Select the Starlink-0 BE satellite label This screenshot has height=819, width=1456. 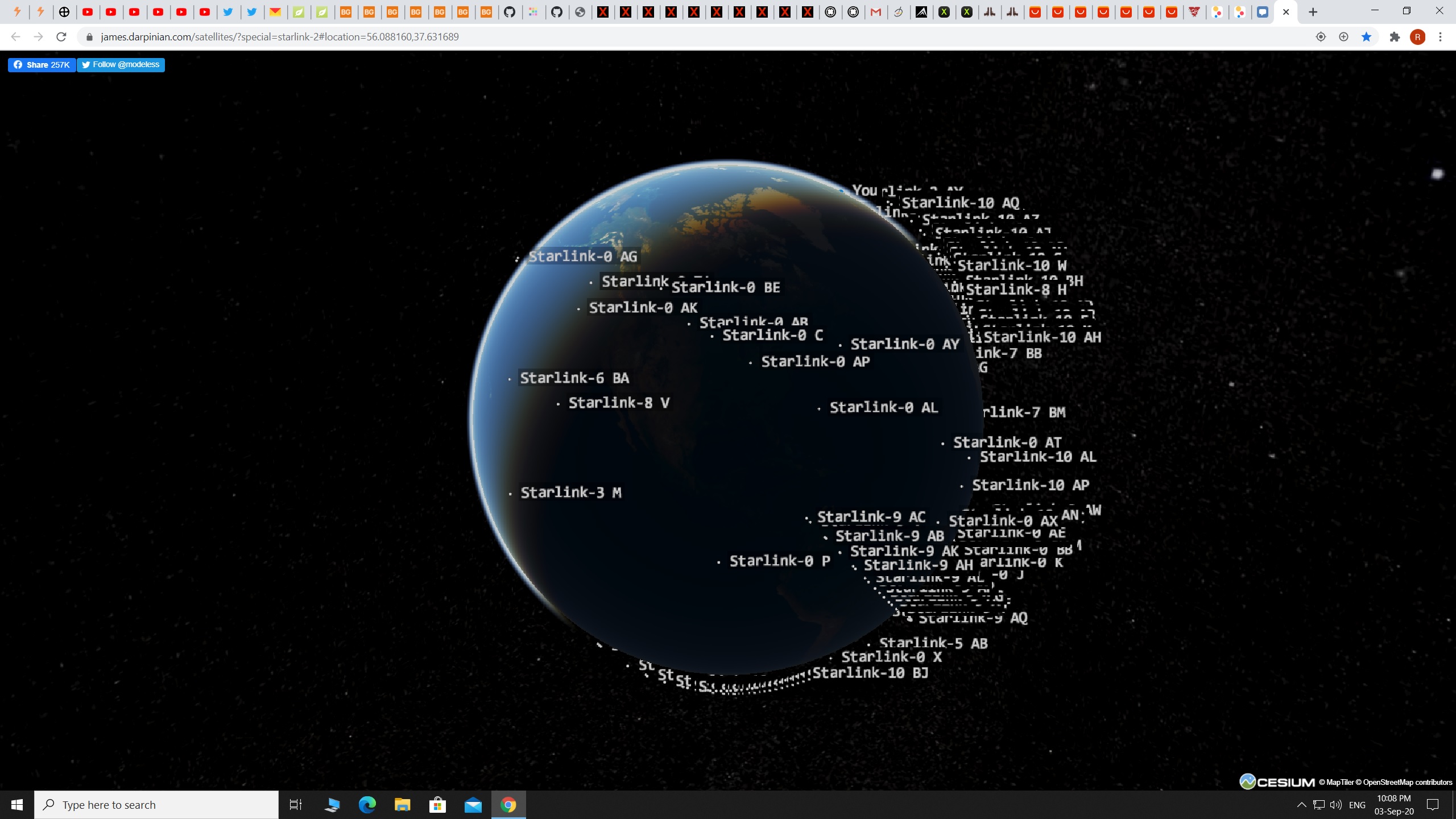726,287
